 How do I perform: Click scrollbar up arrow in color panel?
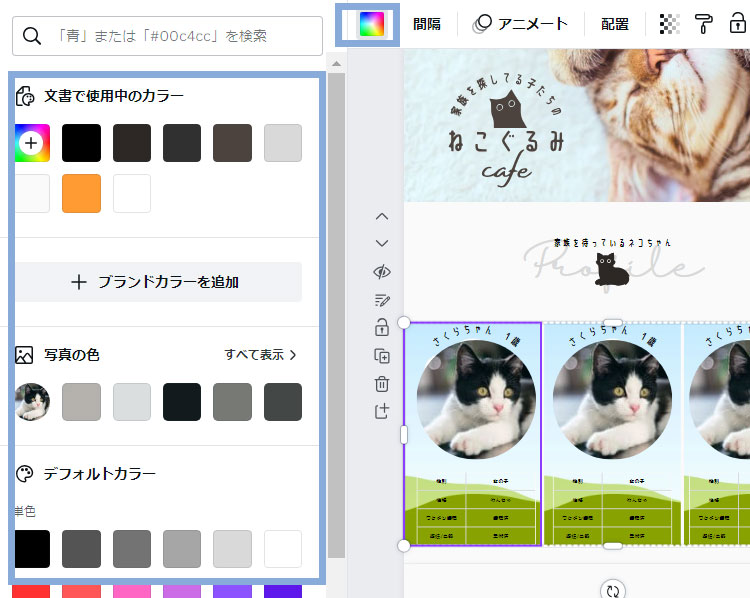click(337, 64)
